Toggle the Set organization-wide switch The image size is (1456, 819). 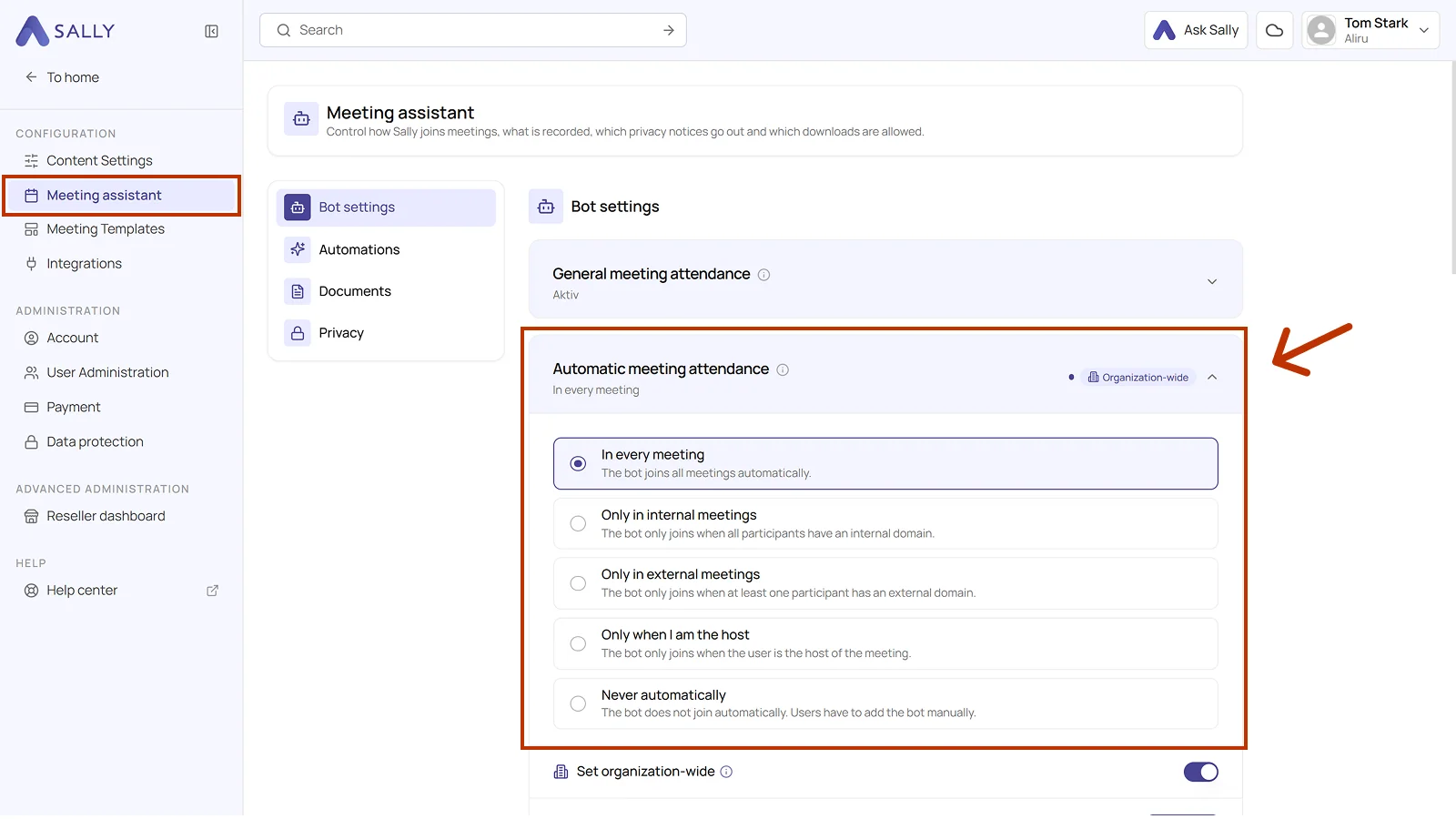pyautogui.click(x=1200, y=772)
